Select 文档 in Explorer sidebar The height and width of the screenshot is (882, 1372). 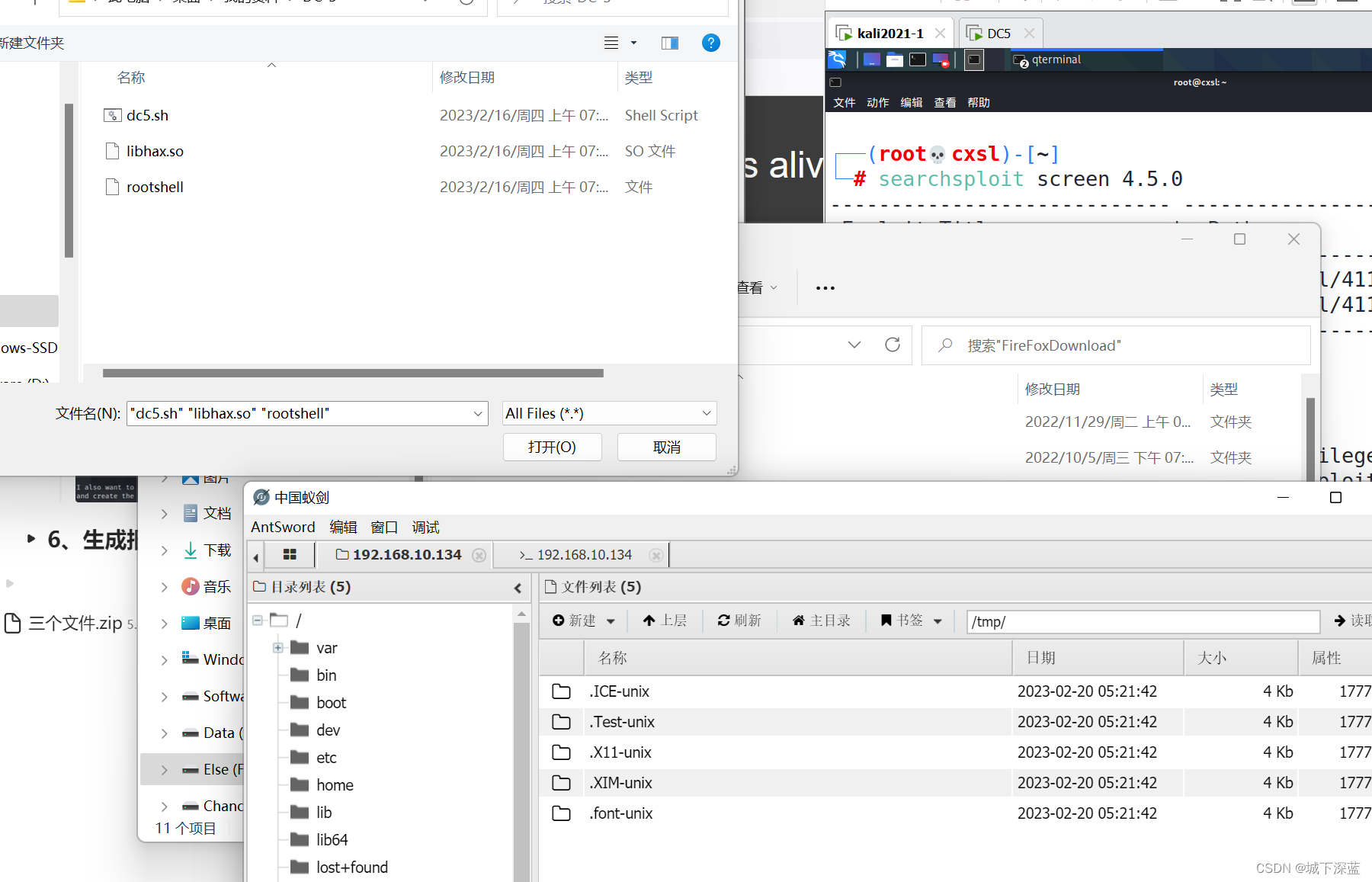[x=207, y=513]
